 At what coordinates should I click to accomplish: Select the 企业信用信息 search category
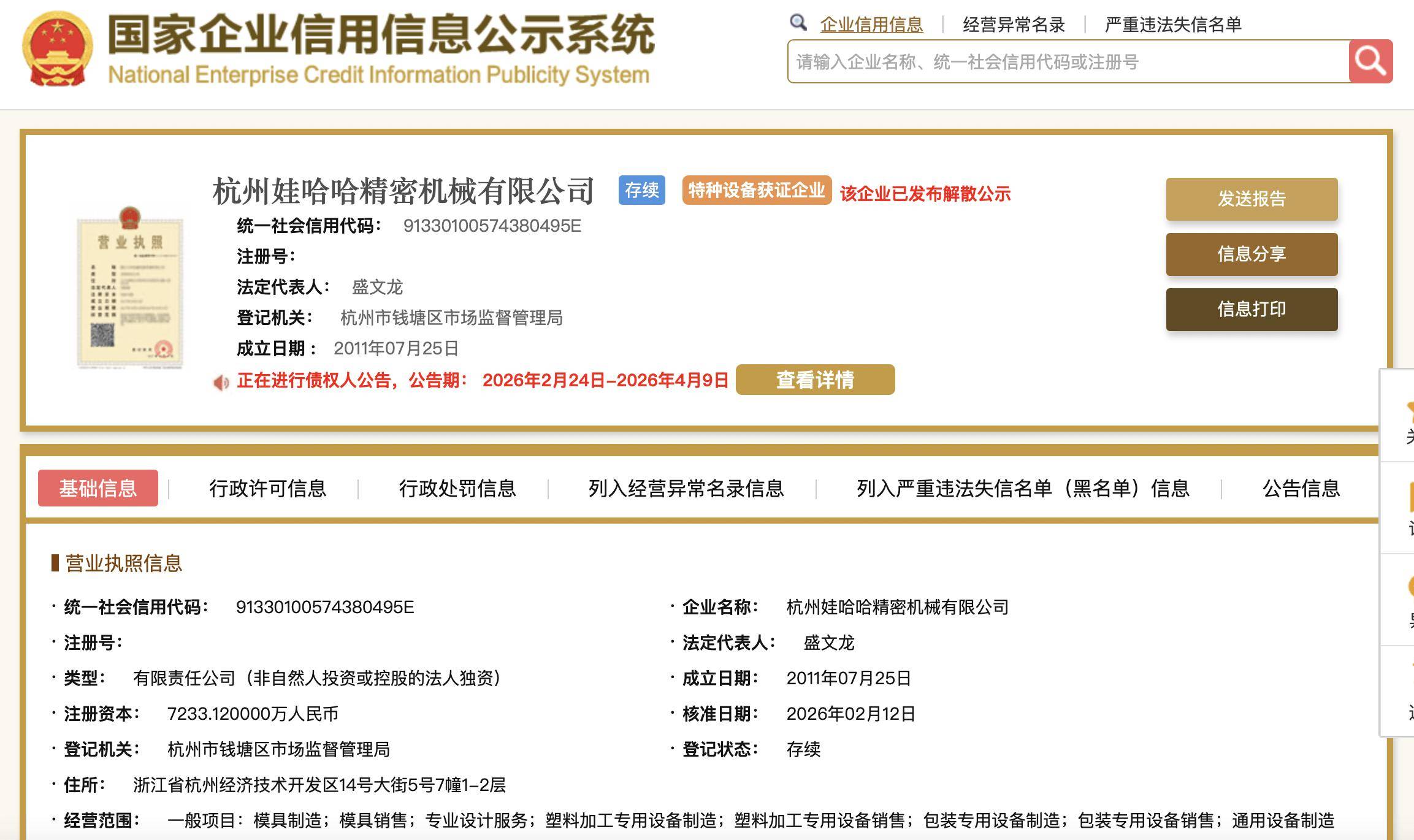(871, 25)
